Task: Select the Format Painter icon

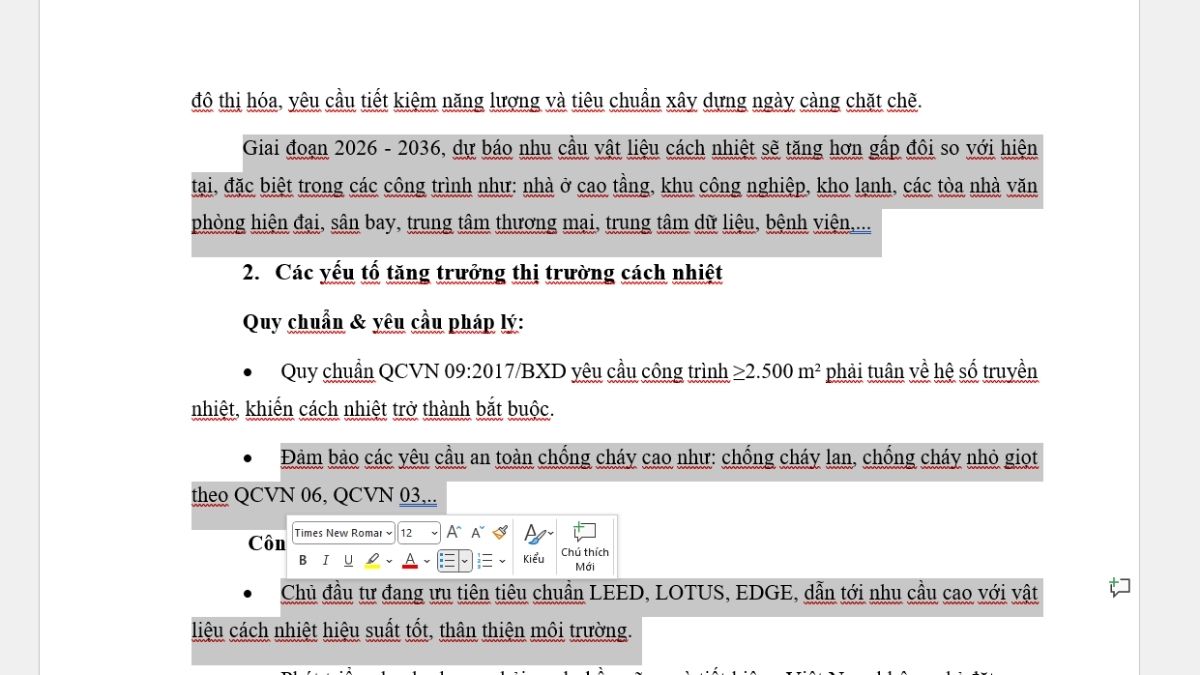Action: click(x=499, y=532)
